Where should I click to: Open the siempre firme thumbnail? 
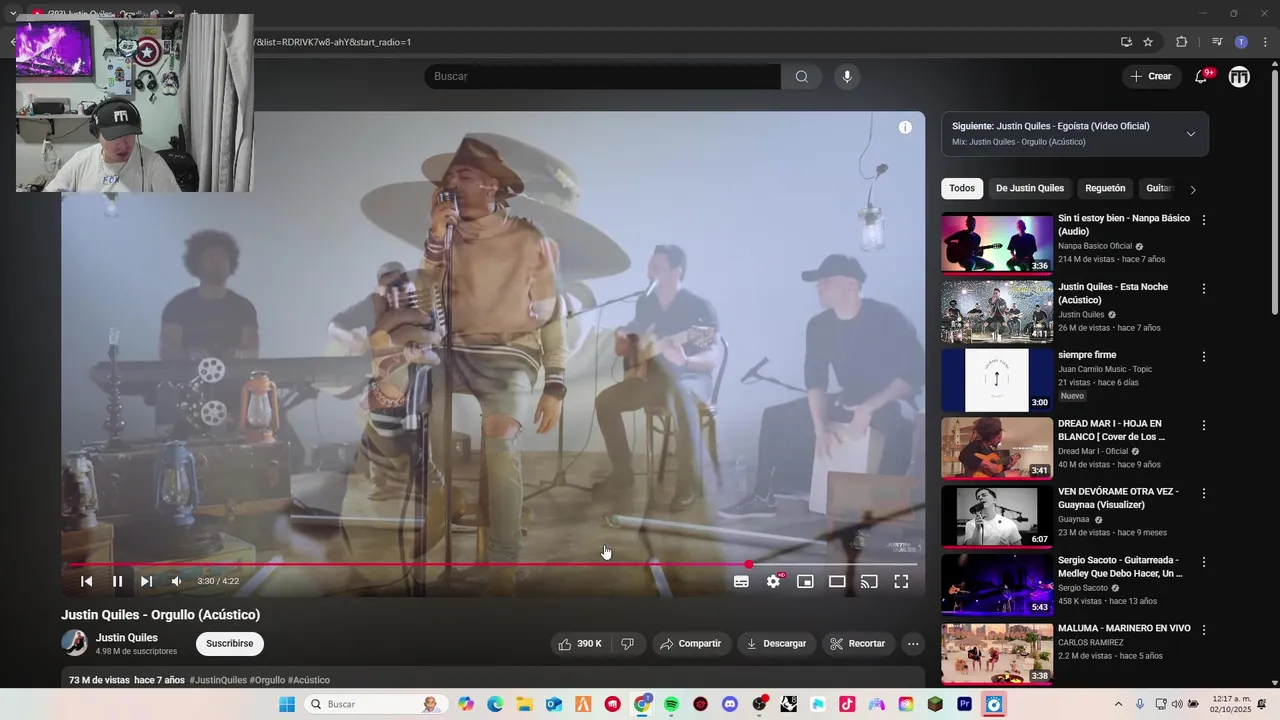tap(997, 380)
